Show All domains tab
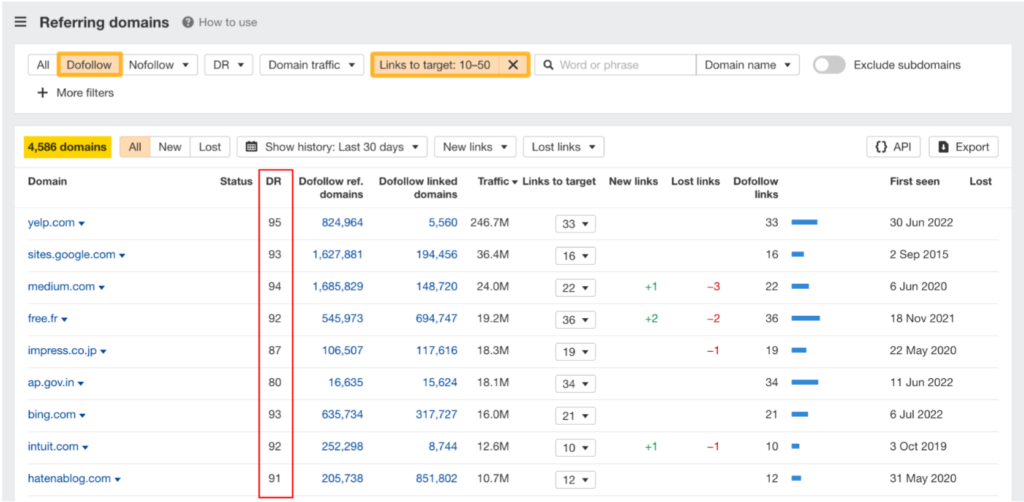The image size is (1024, 502). pos(135,147)
